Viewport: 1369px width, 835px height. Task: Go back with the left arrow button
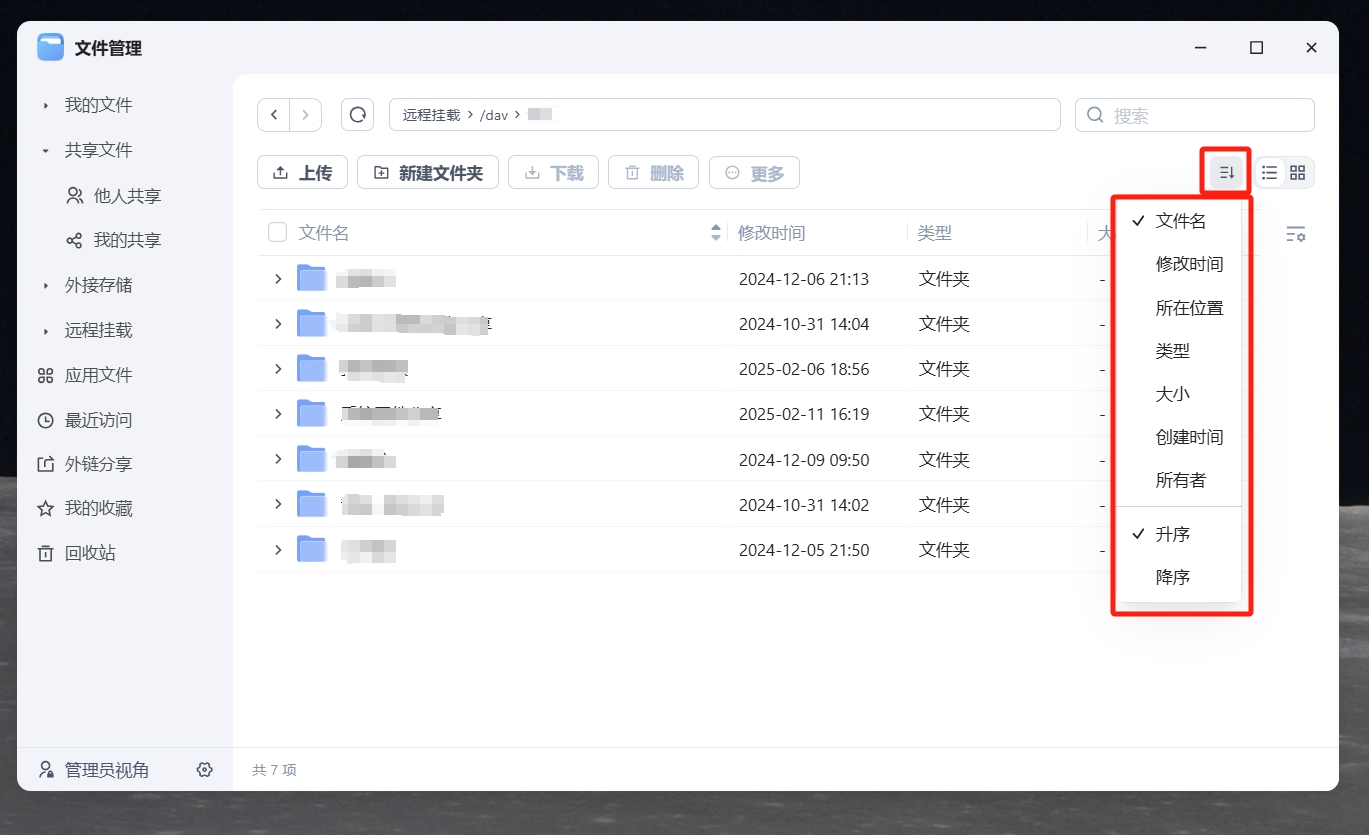coord(274,115)
